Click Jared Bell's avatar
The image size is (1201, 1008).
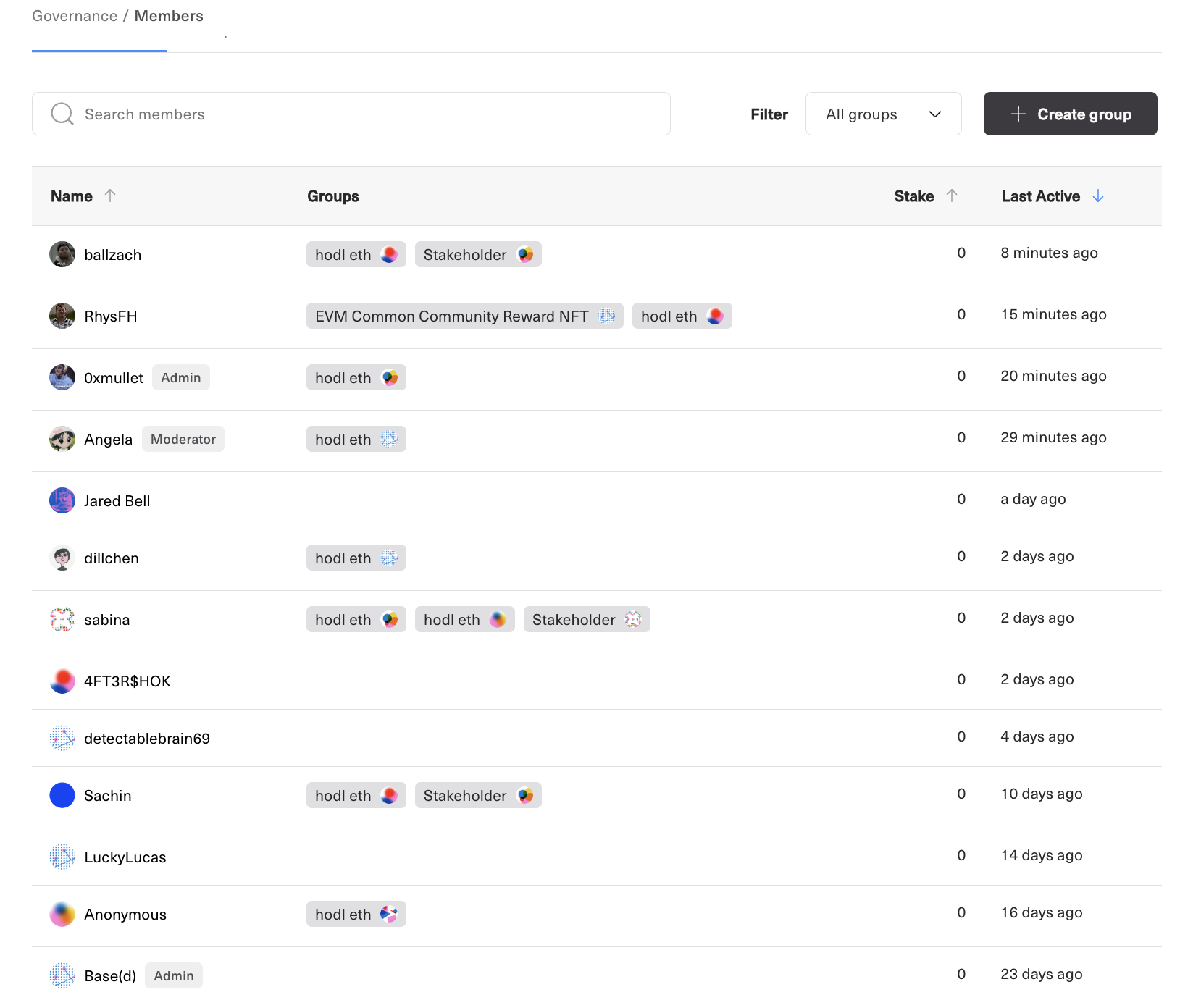click(62, 500)
